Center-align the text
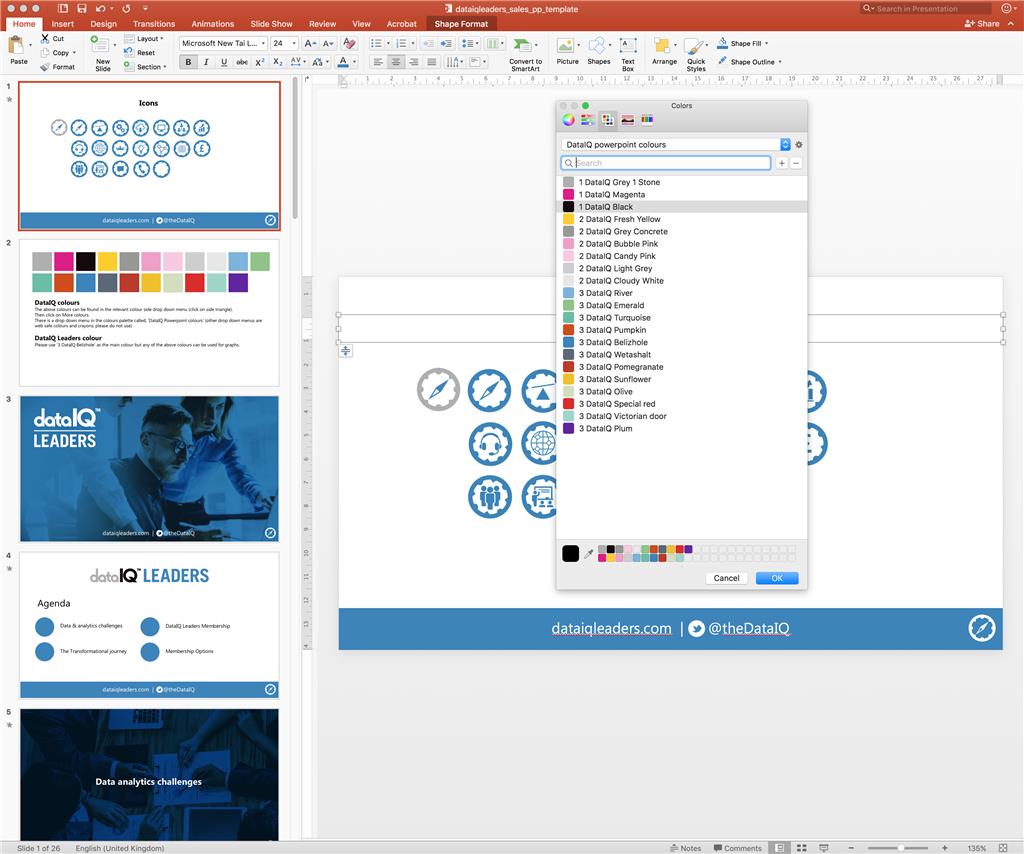Image resolution: width=1024 pixels, height=854 pixels. (395, 62)
